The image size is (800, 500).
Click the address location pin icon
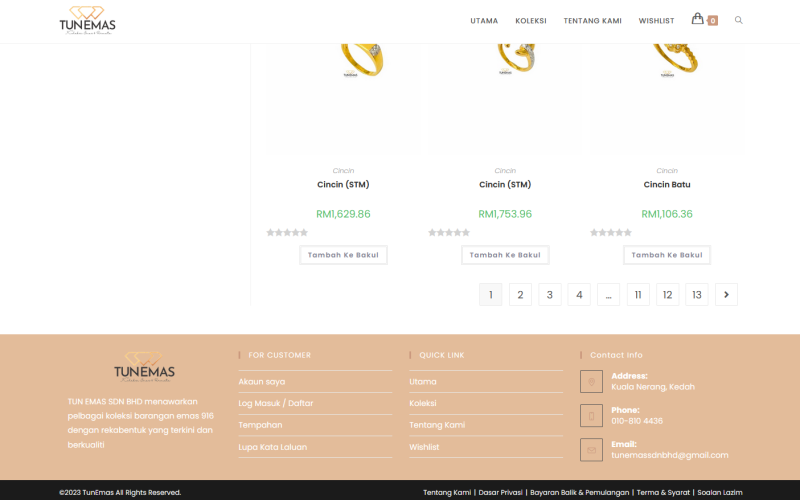coord(591,382)
